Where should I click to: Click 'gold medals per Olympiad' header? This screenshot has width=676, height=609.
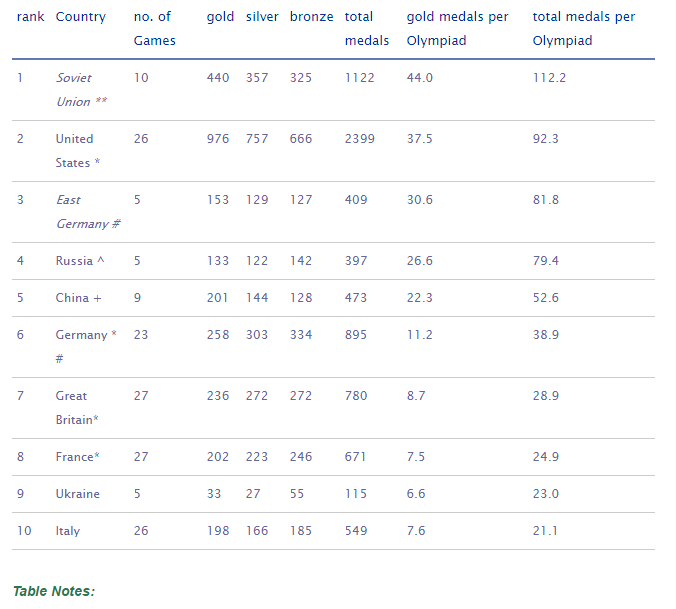[457, 28]
